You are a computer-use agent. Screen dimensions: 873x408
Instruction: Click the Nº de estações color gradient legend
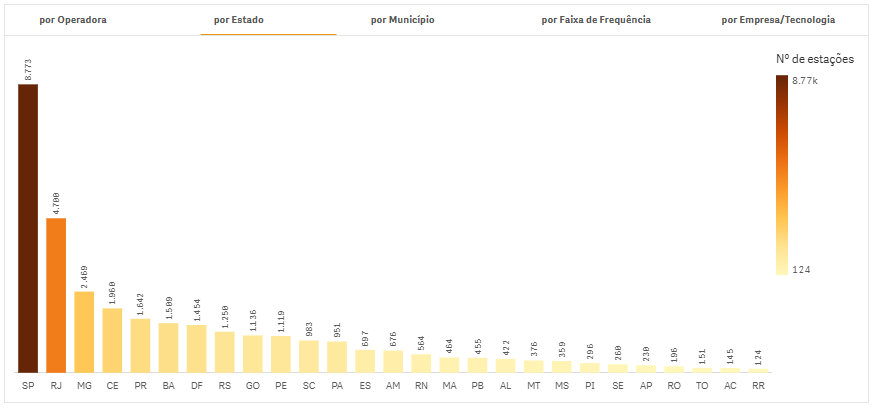(x=781, y=174)
